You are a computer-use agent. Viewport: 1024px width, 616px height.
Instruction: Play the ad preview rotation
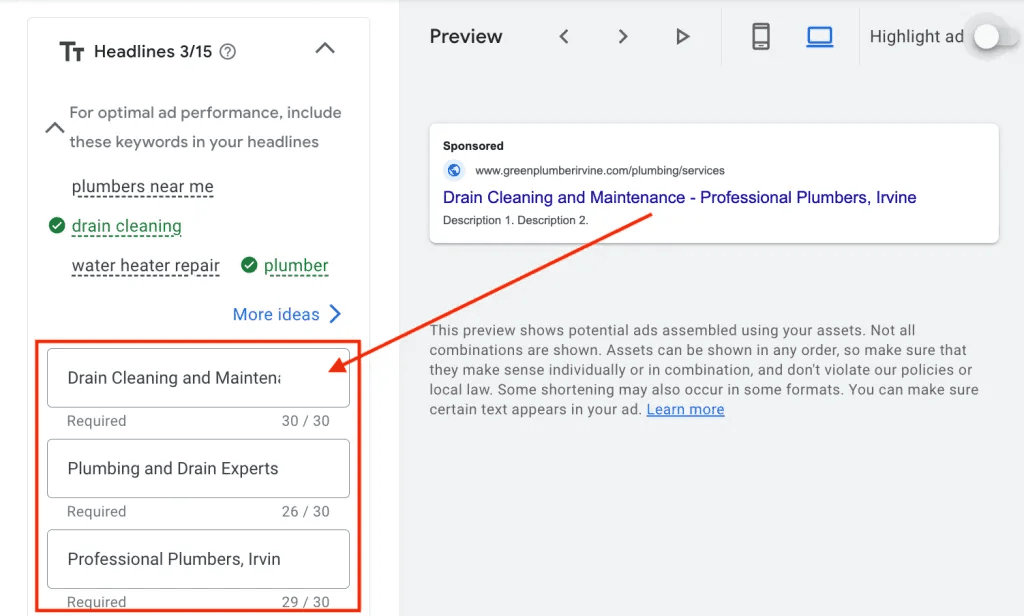[x=682, y=37]
